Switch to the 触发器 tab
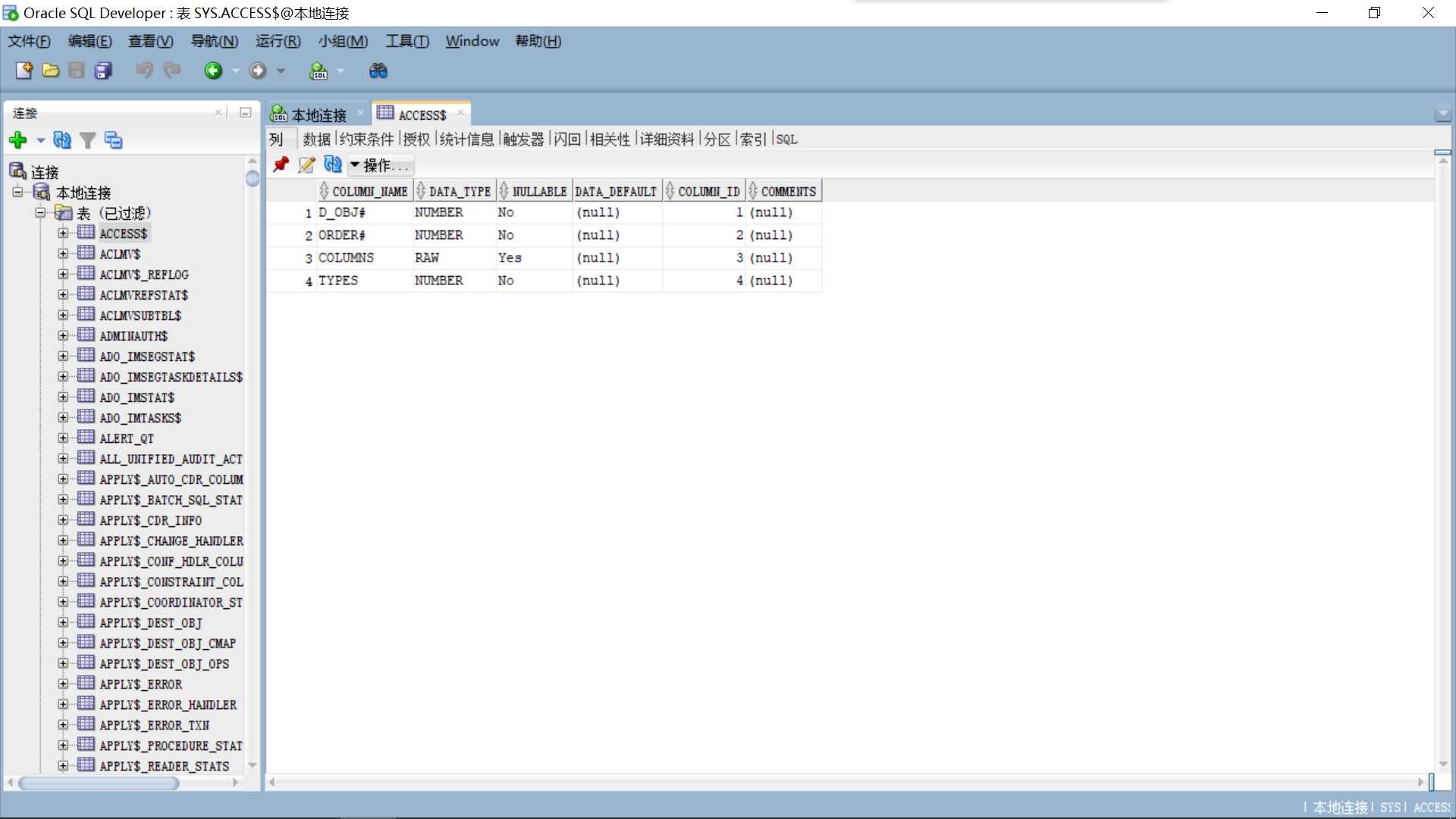 click(x=523, y=139)
